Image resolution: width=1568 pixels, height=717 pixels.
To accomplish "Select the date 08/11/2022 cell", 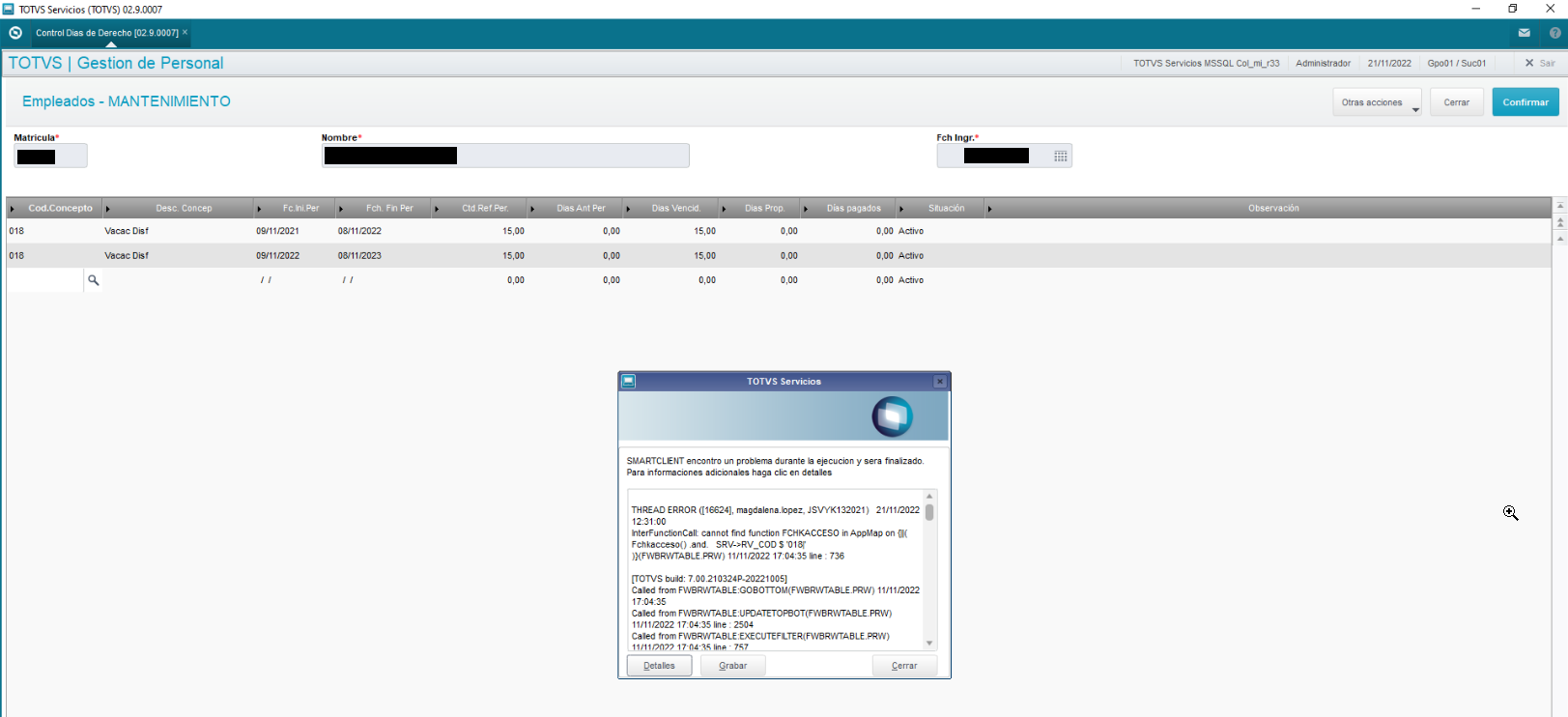I will point(359,231).
